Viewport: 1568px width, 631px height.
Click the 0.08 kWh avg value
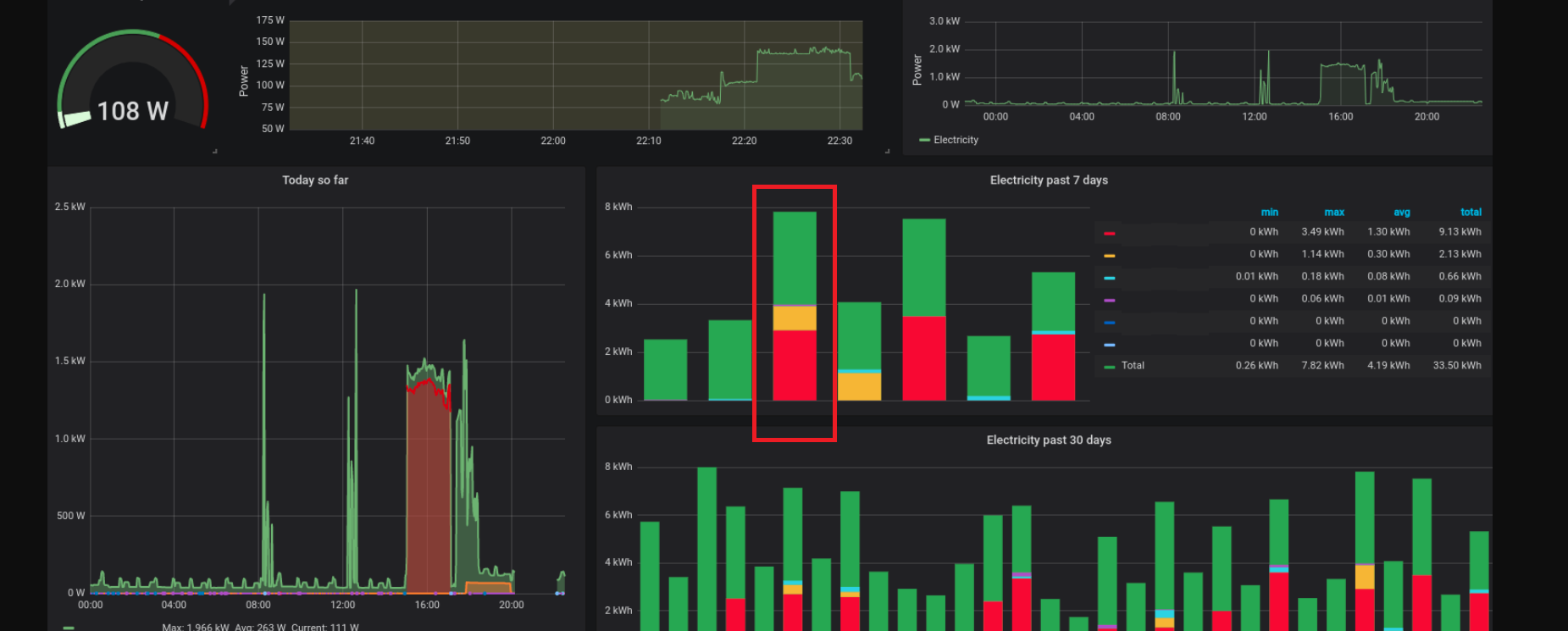(1389, 276)
